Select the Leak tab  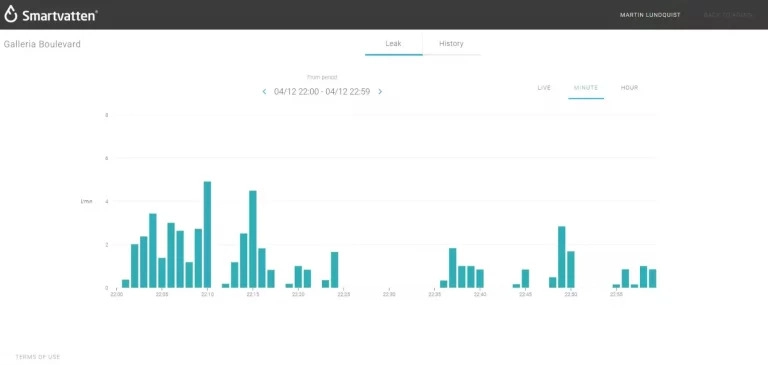tap(393, 44)
